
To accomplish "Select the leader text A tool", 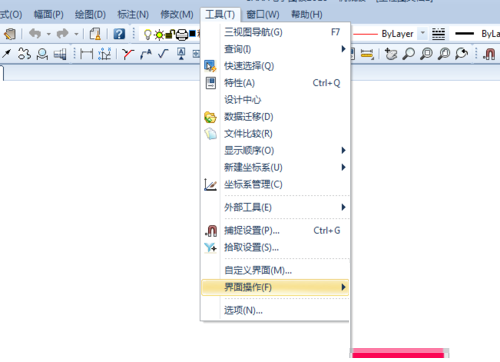I will tap(146, 54).
